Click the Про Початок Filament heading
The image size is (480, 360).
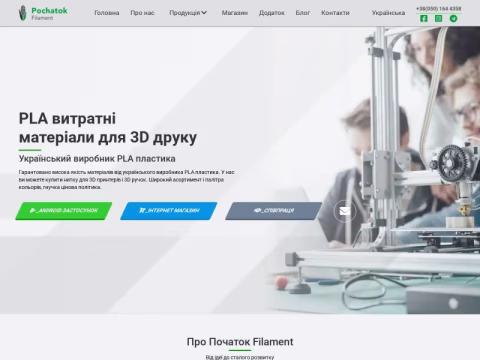point(240,342)
